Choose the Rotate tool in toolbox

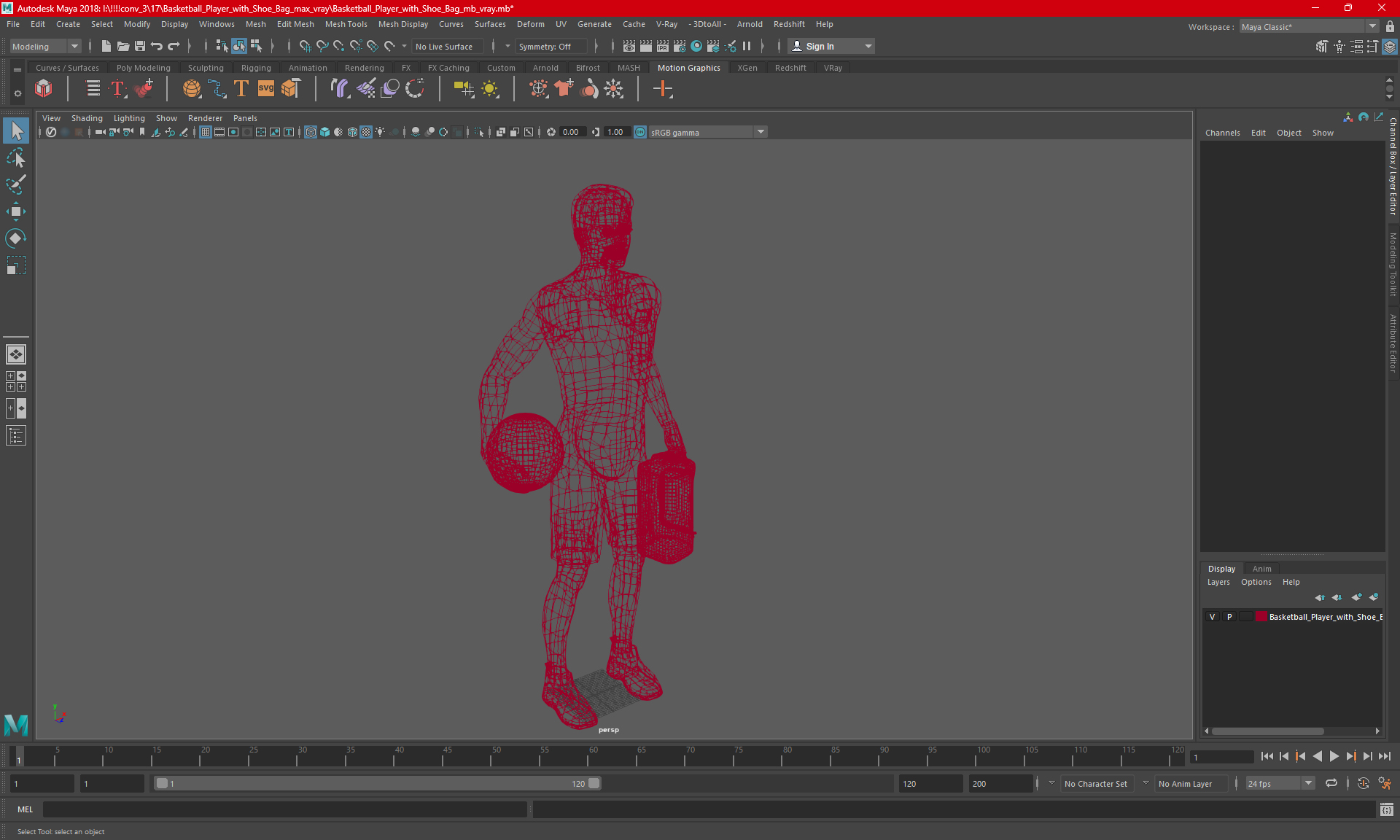coord(16,238)
